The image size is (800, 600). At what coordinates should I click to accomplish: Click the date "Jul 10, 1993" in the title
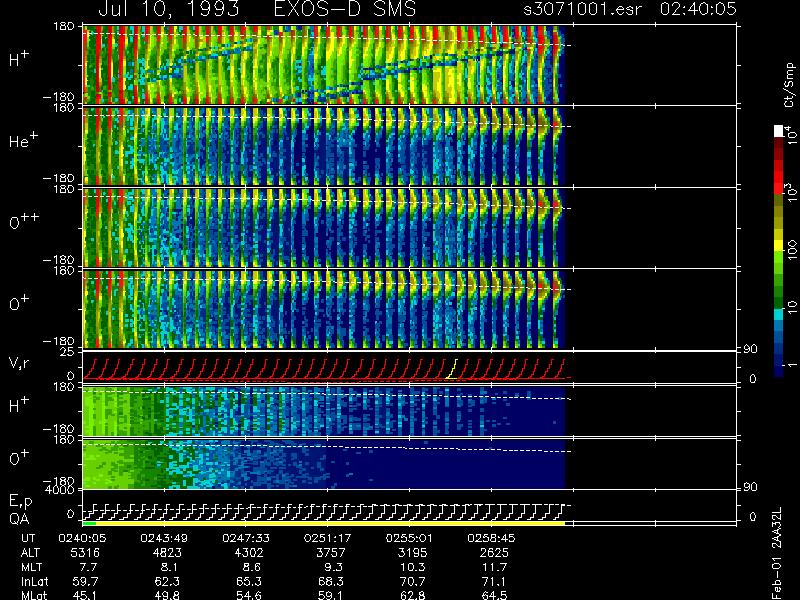[x=168, y=9]
